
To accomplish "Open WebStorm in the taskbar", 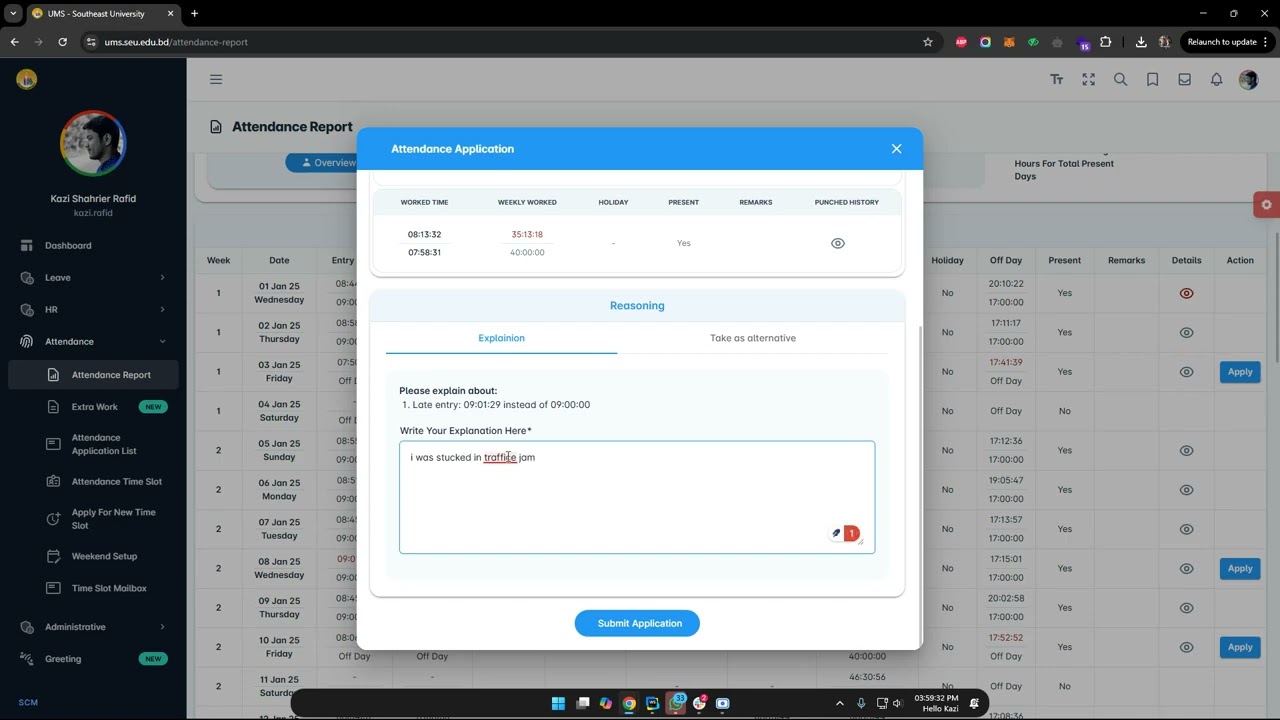I will (653, 703).
